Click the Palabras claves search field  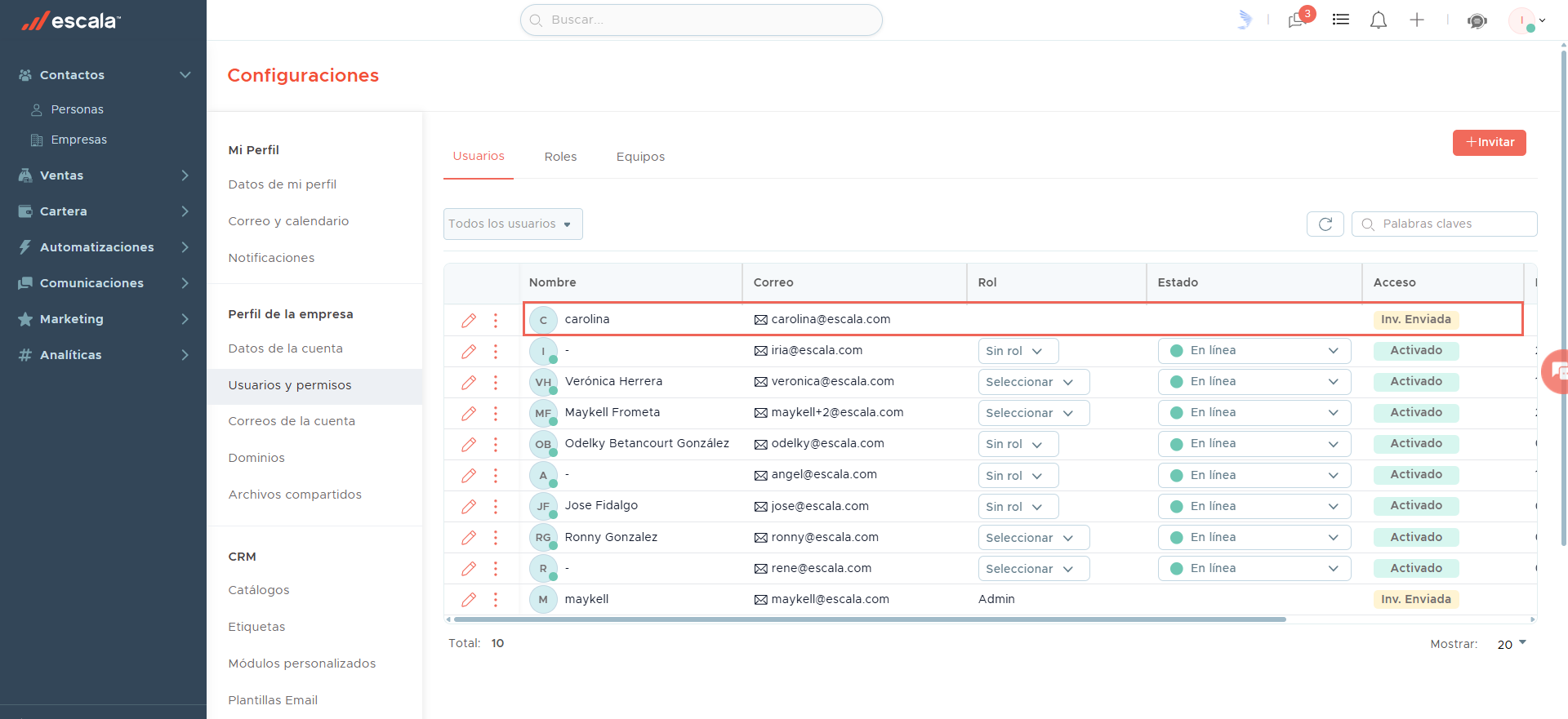[x=1445, y=224]
